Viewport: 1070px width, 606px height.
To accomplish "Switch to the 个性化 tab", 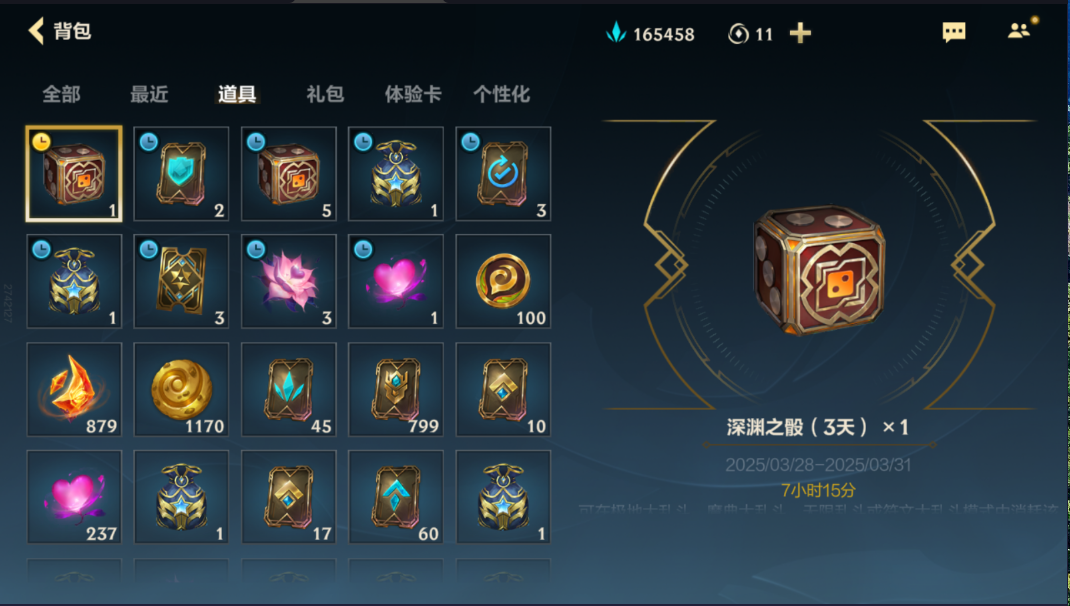I will 502,94.
